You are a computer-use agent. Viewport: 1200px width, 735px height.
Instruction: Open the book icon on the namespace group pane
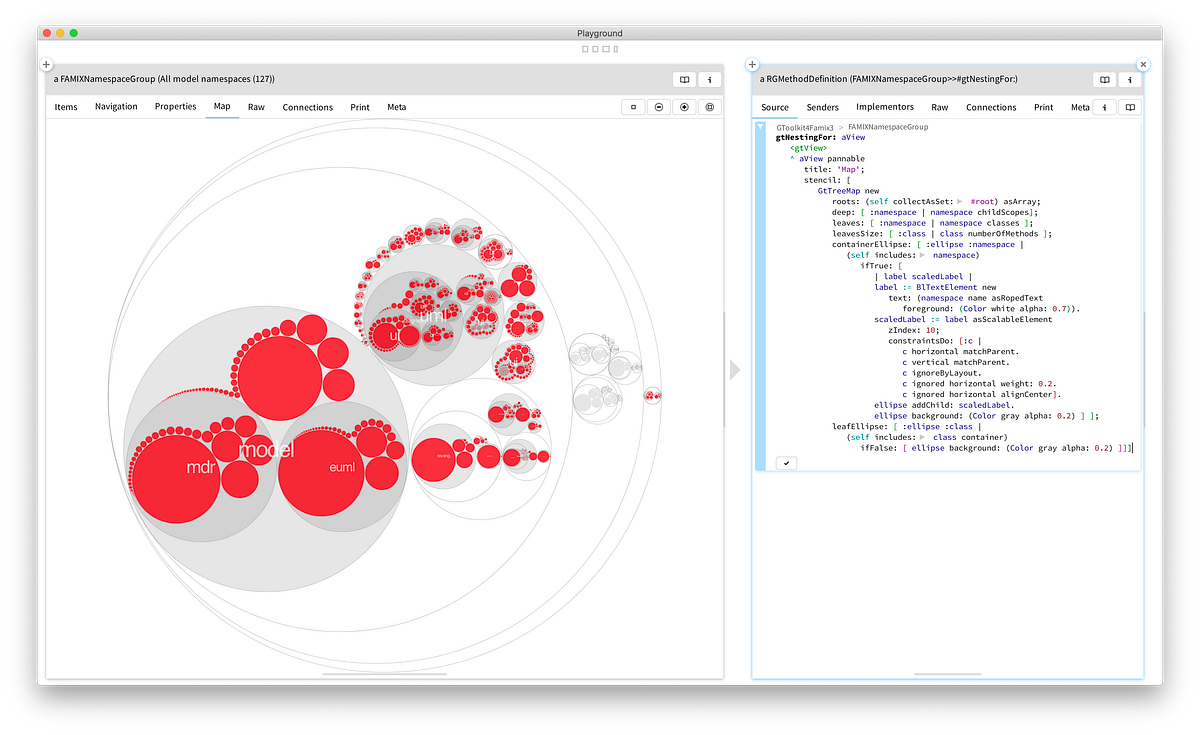point(684,79)
